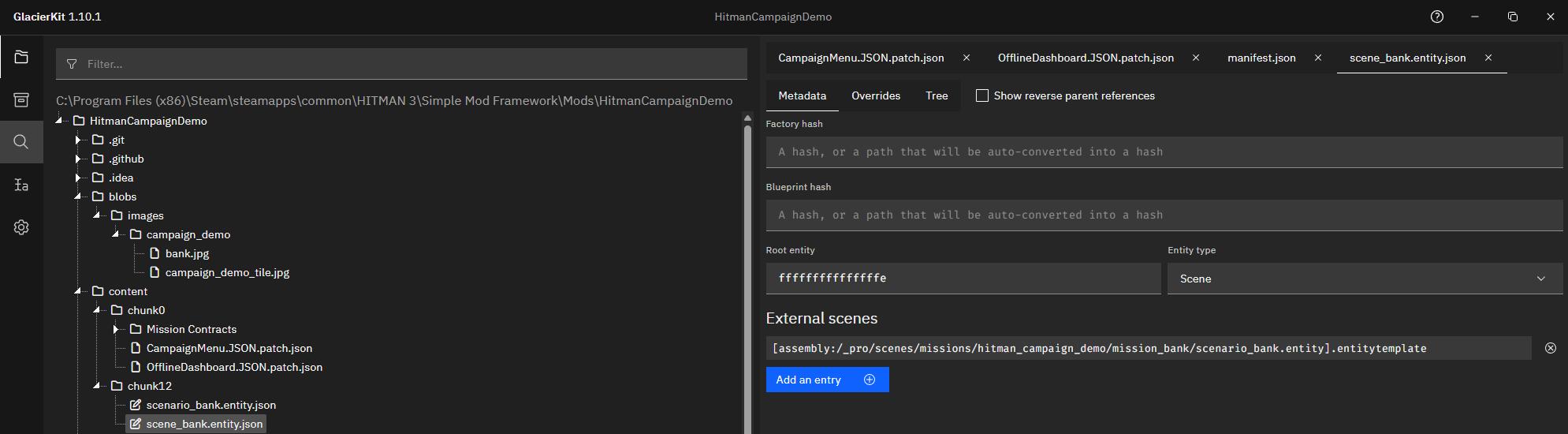The height and width of the screenshot is (434, 1568).
Task: Open the file explorer sidebar icon
Action: pyautogui.click(x=21, y=57)
